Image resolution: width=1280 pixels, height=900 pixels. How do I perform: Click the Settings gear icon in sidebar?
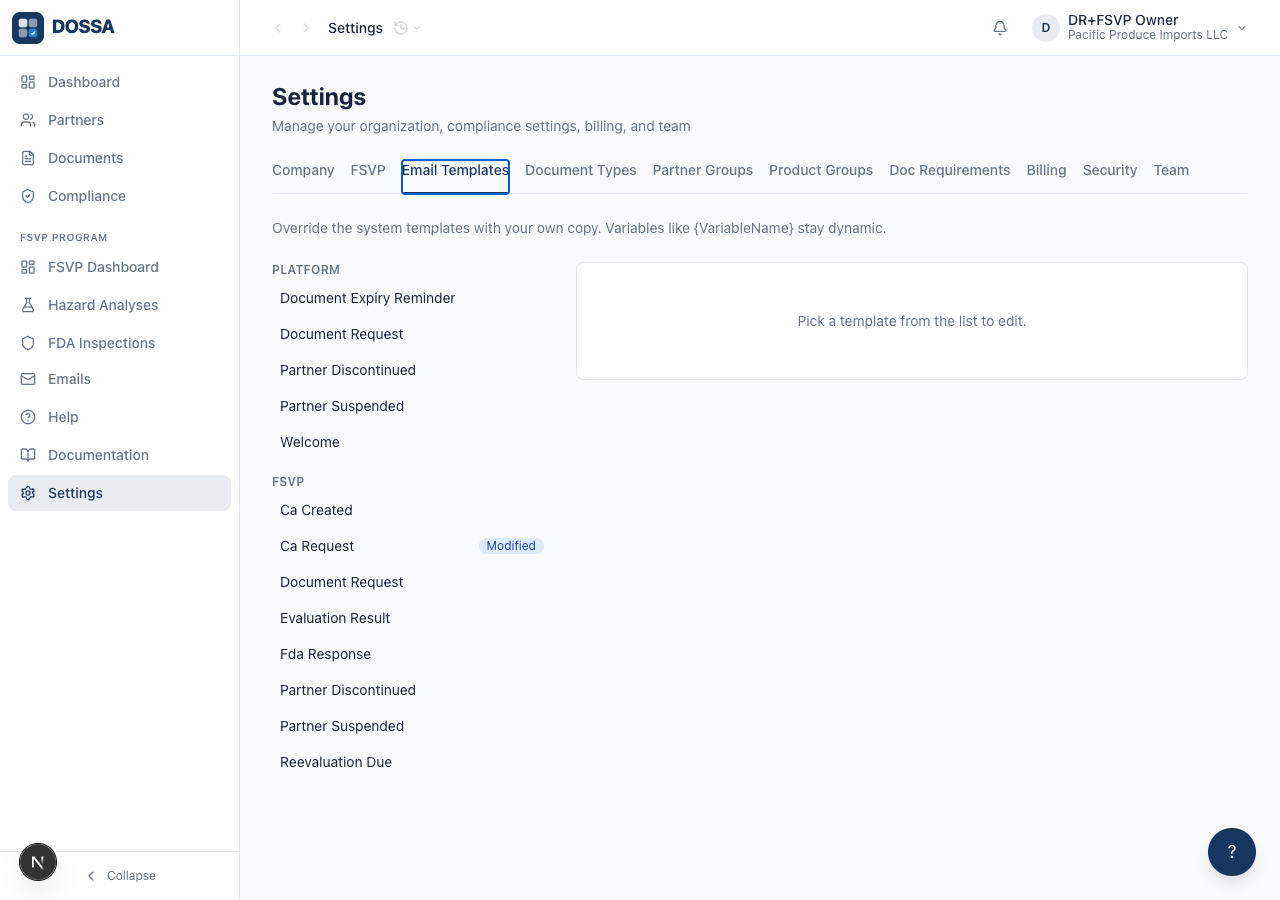28,493
